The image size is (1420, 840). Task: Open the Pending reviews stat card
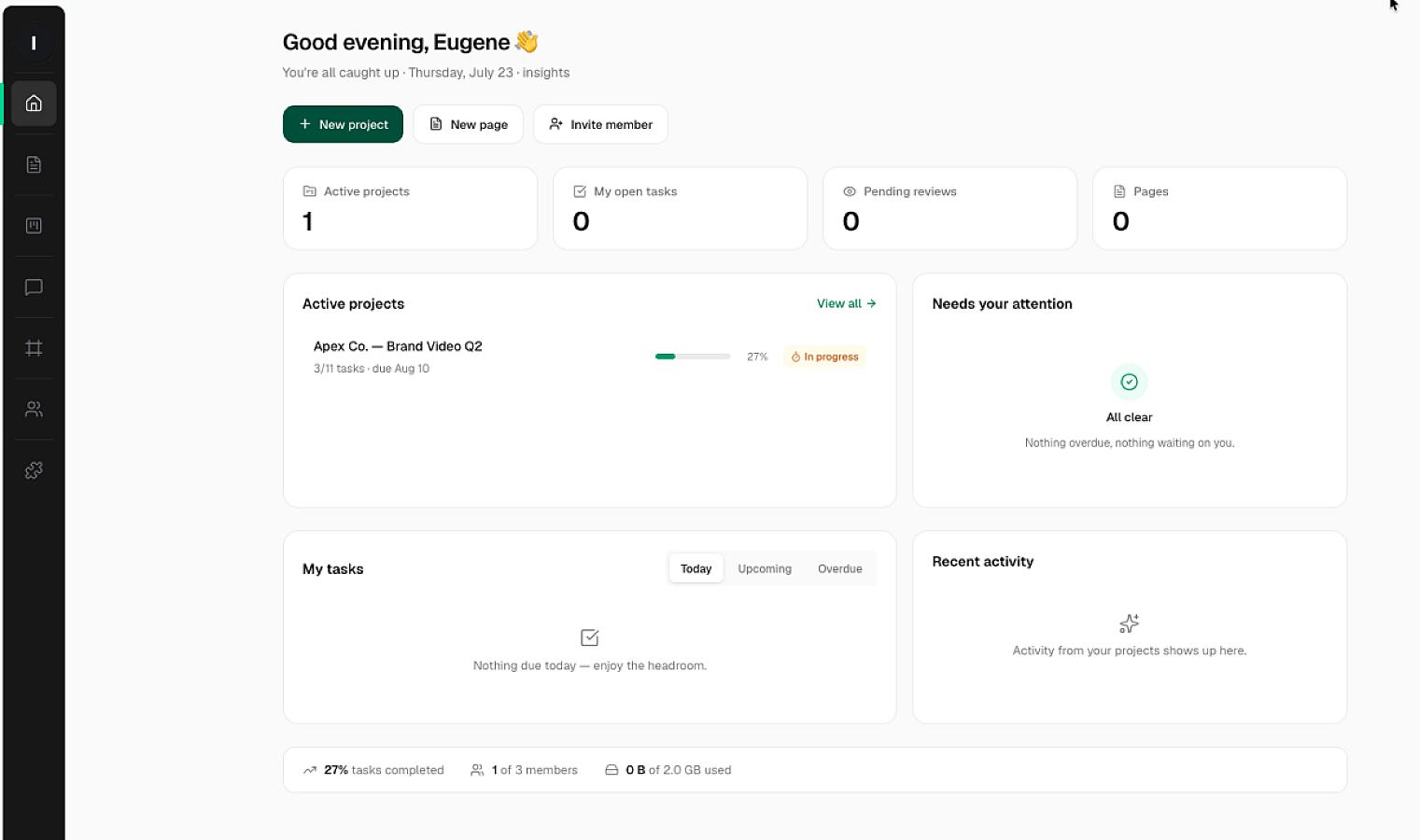pos(949,208)
